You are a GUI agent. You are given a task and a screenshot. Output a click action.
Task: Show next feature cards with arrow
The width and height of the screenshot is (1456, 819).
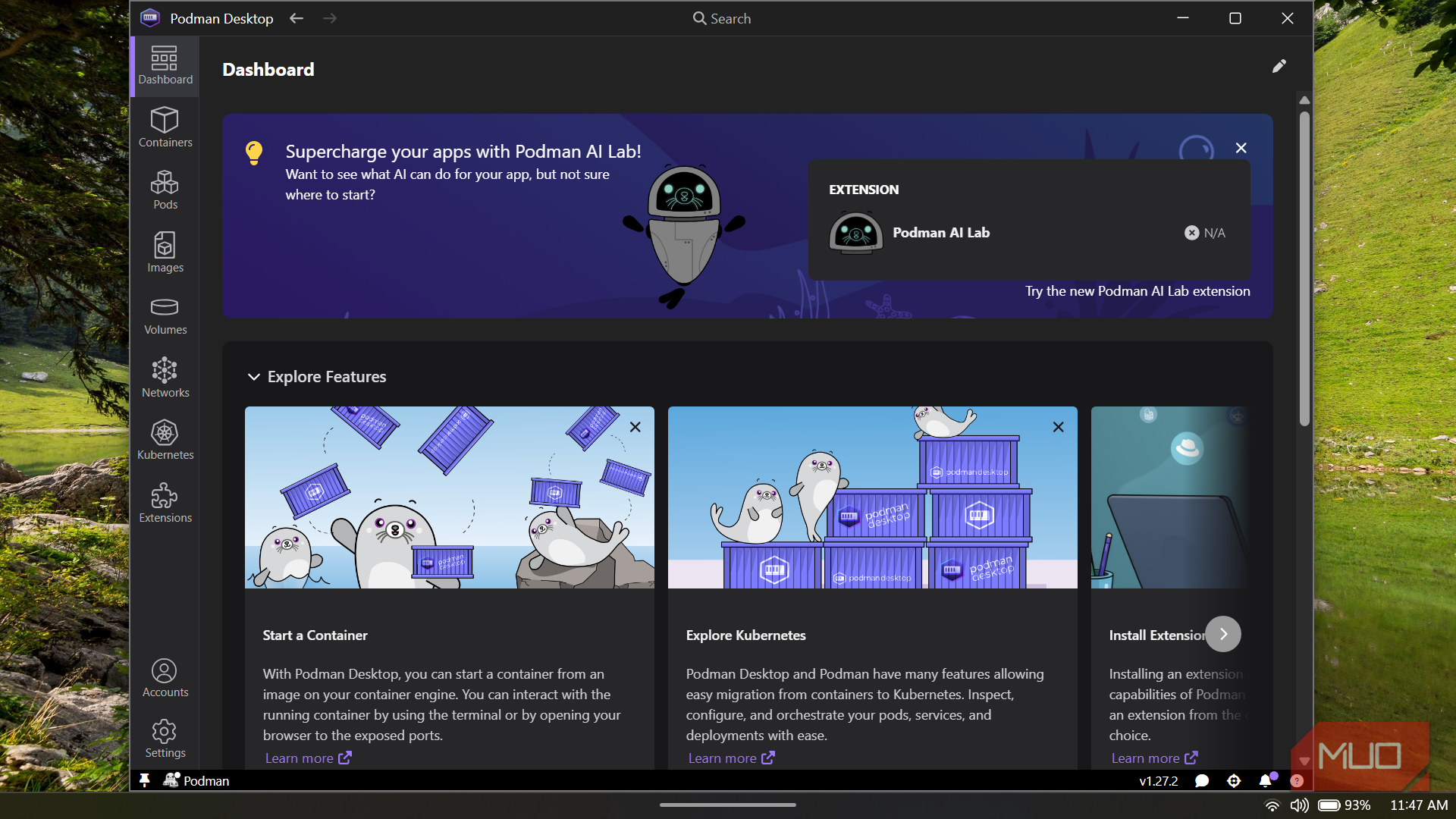pos(1223,634)
